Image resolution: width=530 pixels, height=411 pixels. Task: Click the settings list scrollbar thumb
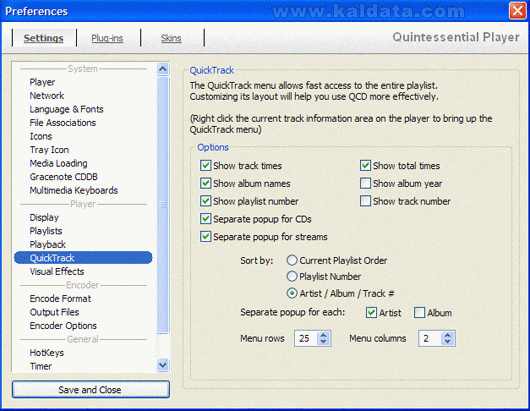(163, 205)
